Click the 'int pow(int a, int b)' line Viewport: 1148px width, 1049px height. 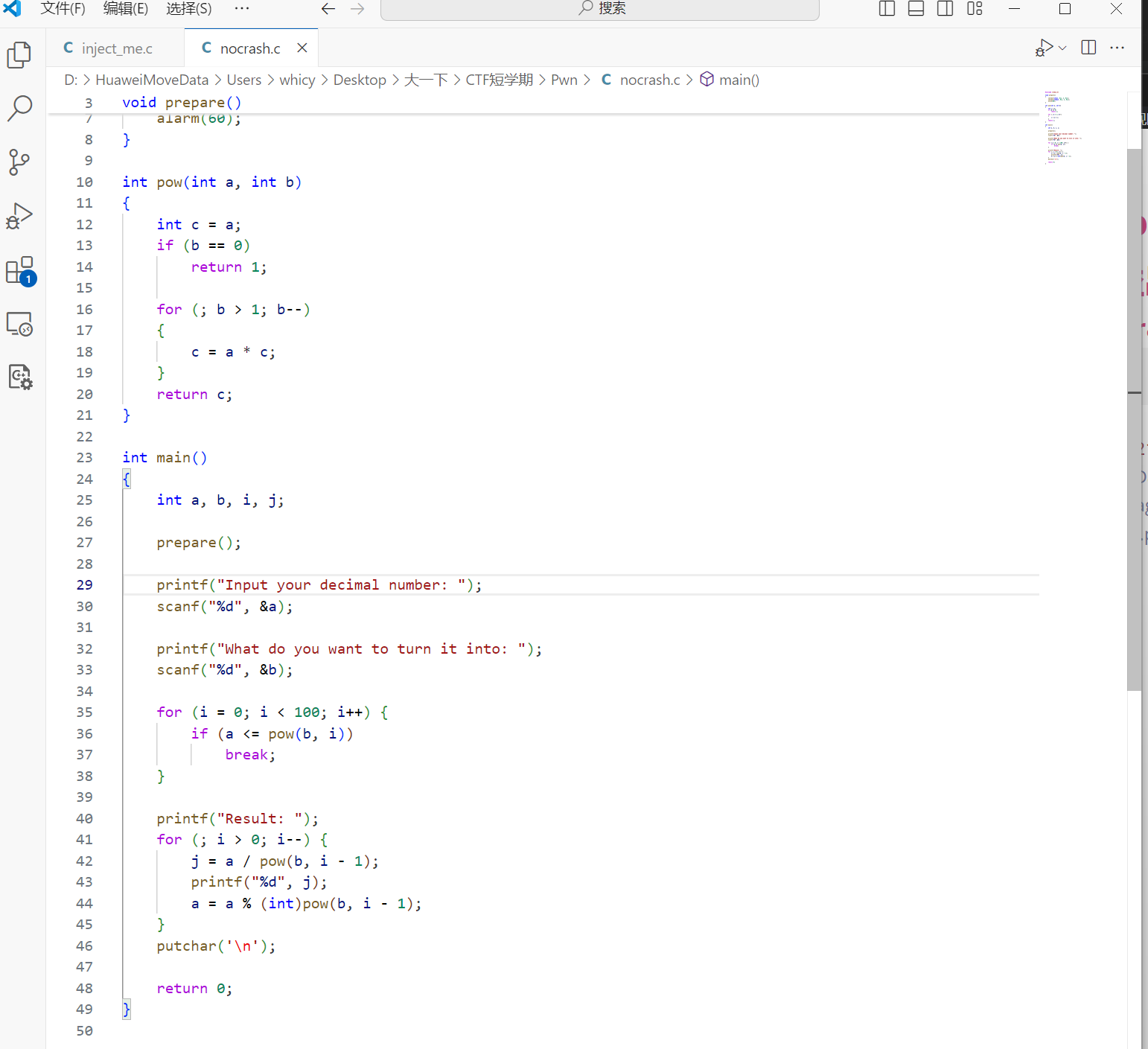pyautogui.click(x=212, y=182)
